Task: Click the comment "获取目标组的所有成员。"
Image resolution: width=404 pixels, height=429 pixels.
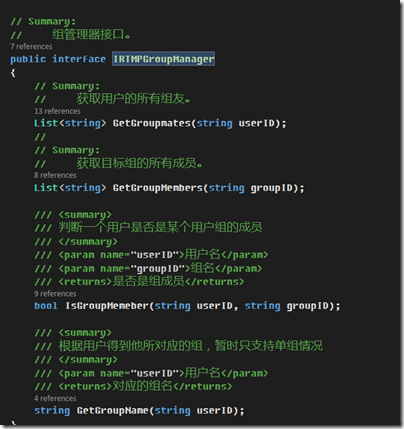Action: (x=139, y=163)
